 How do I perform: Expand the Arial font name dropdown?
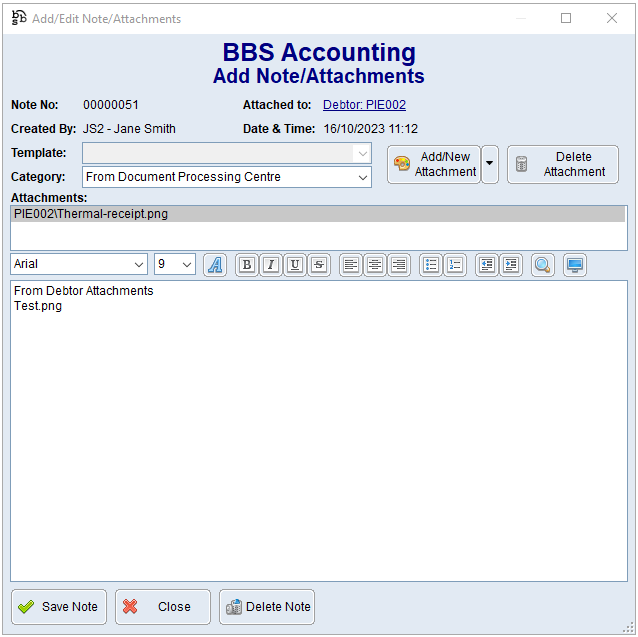138,264
